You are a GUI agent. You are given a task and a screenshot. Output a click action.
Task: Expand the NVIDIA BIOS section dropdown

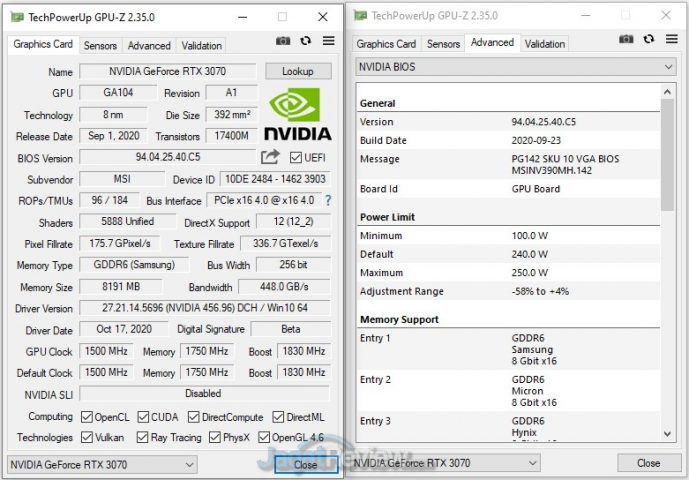(516, 67)
